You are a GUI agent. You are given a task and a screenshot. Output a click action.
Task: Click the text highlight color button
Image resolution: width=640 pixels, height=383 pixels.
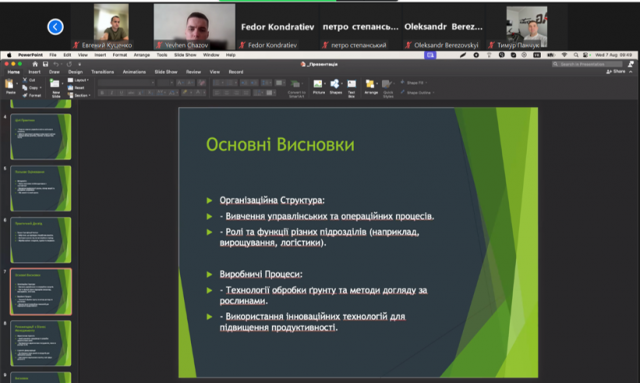coord(186,93)
